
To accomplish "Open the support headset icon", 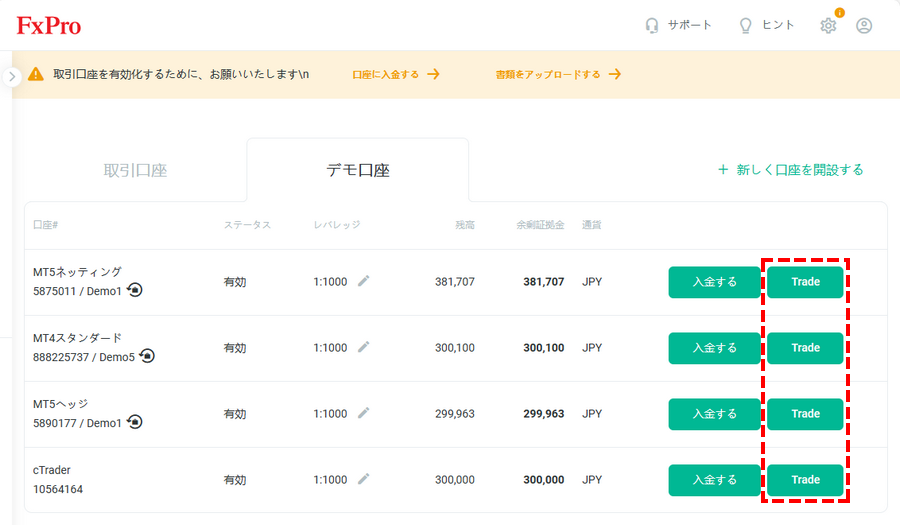I will click(x=651, y=25).
